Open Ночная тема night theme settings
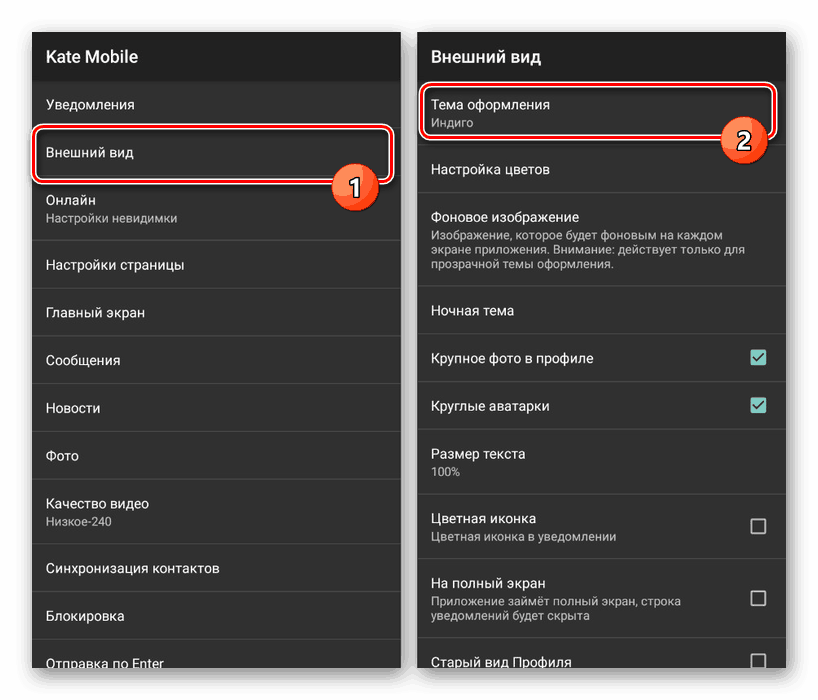Screen dimensions: 818x700 (x=472, y=311)
